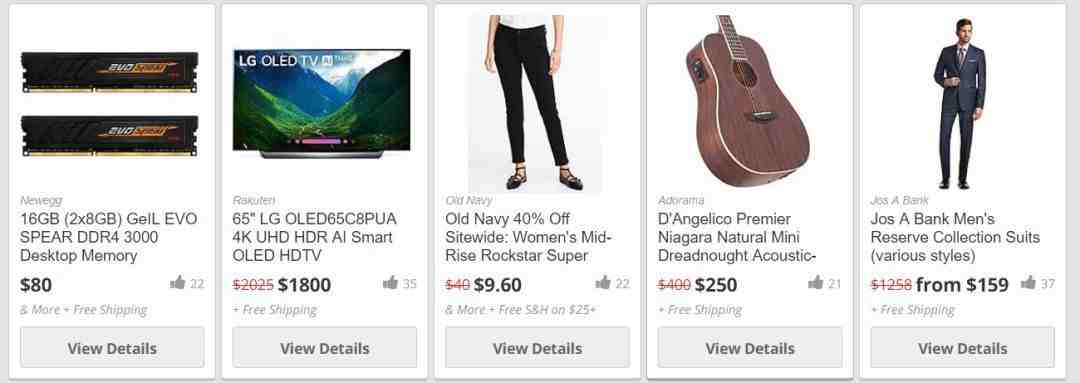
Task: View Details for D'Angelico acoustic guitar
Action: 750,347
